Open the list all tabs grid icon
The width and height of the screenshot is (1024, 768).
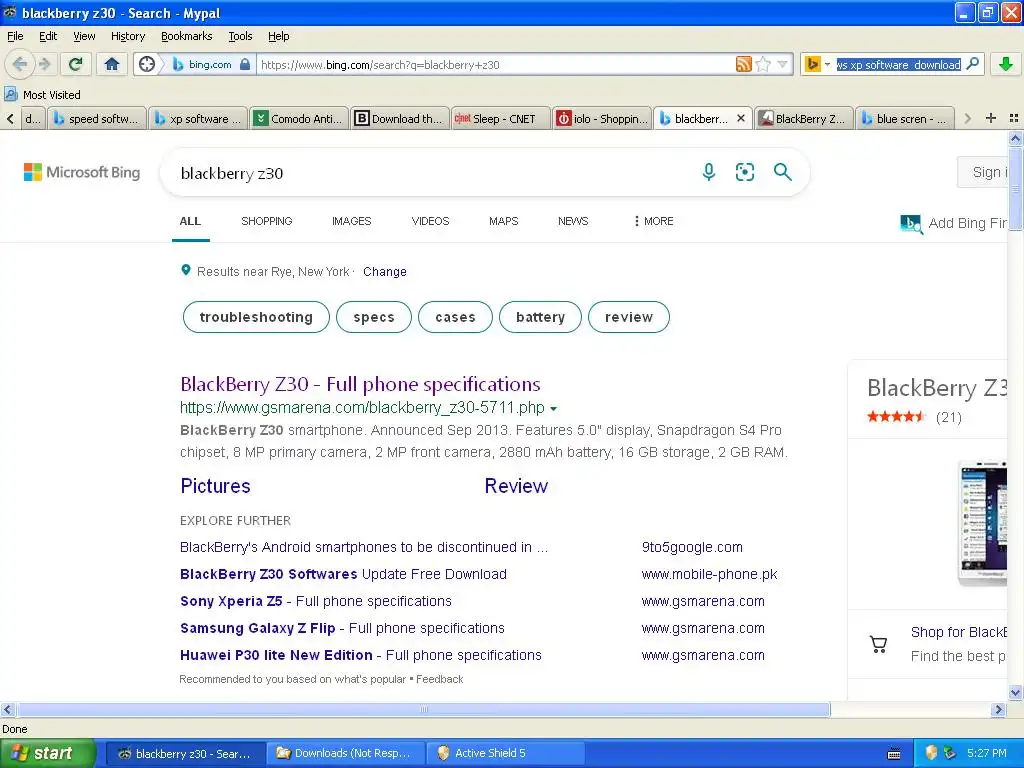coord(1014,118)
